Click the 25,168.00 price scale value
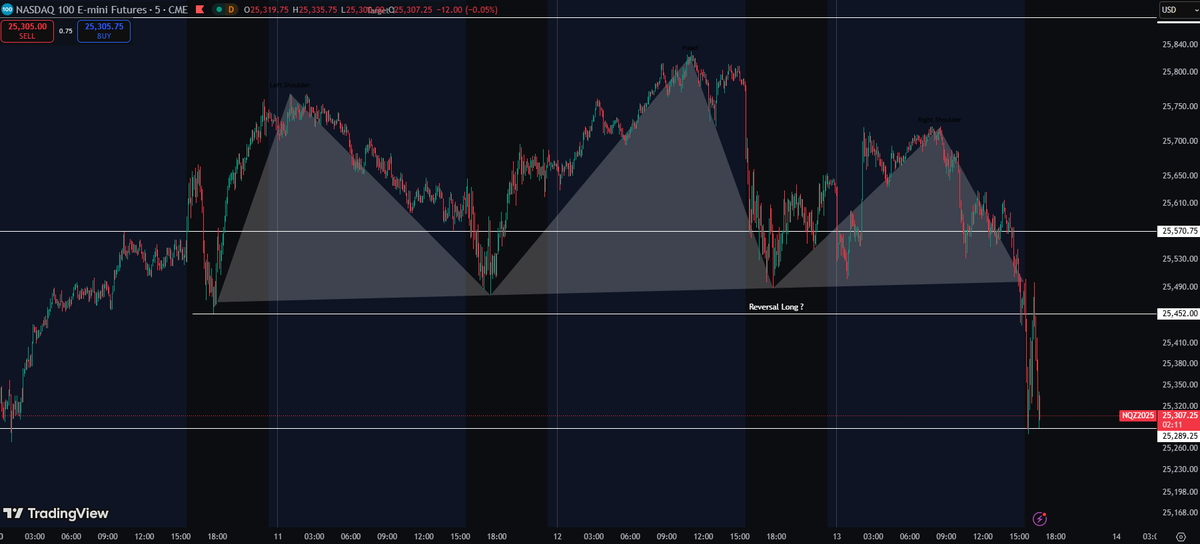 [x=1180, y=513]
